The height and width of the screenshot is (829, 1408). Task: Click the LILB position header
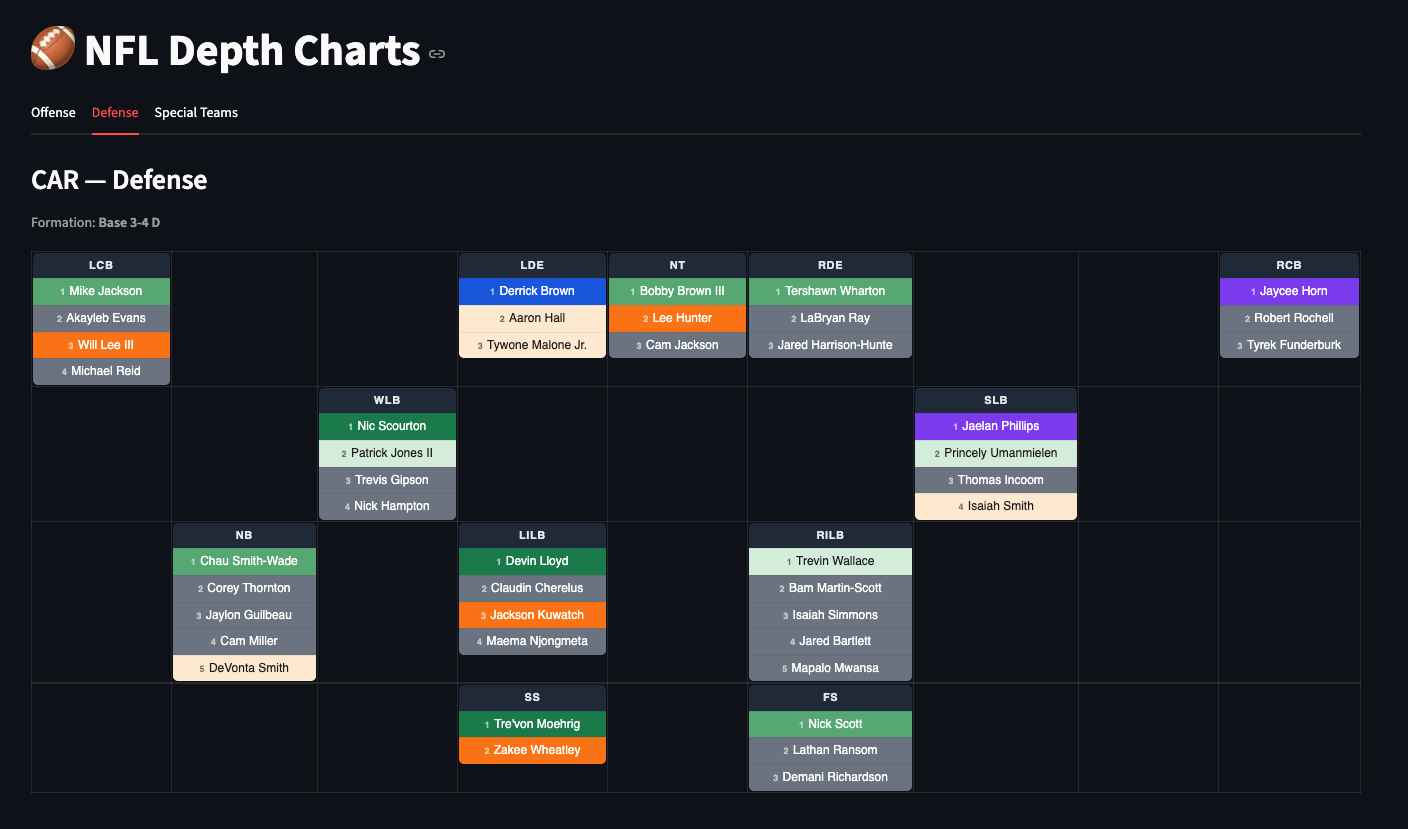pyautogui.click(x=532, y=535)
